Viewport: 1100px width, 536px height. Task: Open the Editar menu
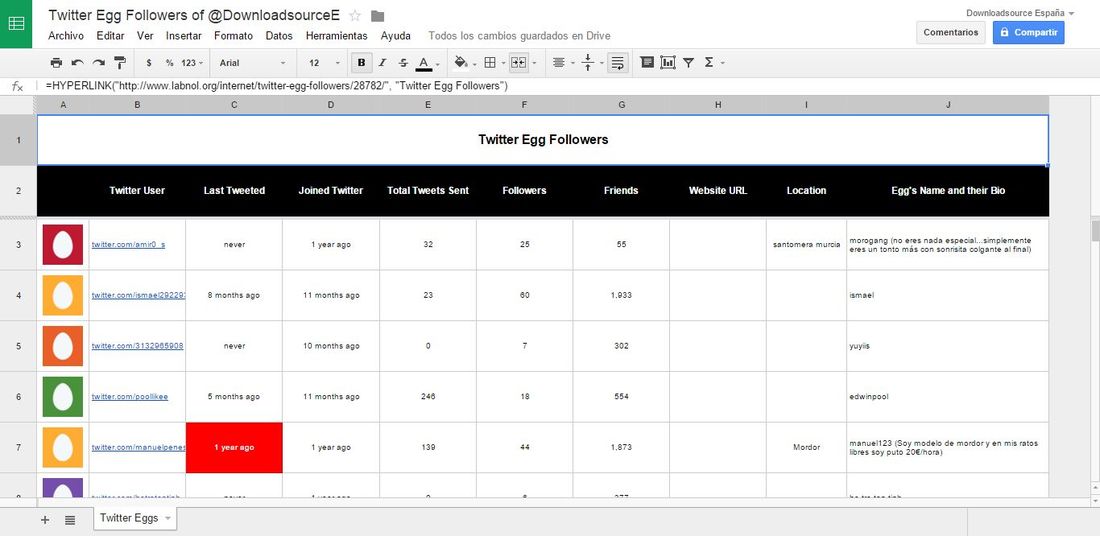tap(111, 36)
